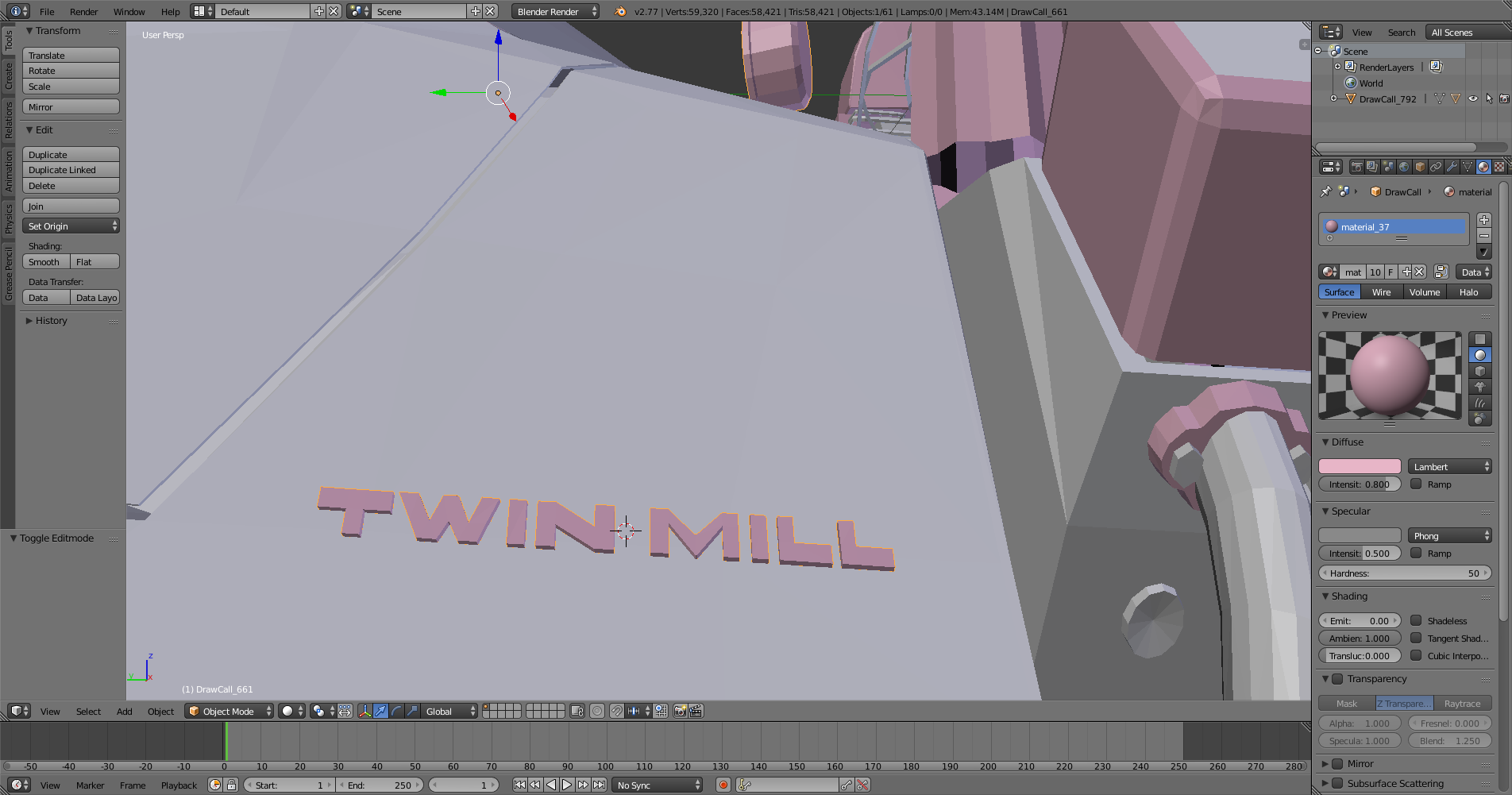Open the Scene properties tab
The height and width of the screenshot is (795, 1512).
pos(1388,167)
